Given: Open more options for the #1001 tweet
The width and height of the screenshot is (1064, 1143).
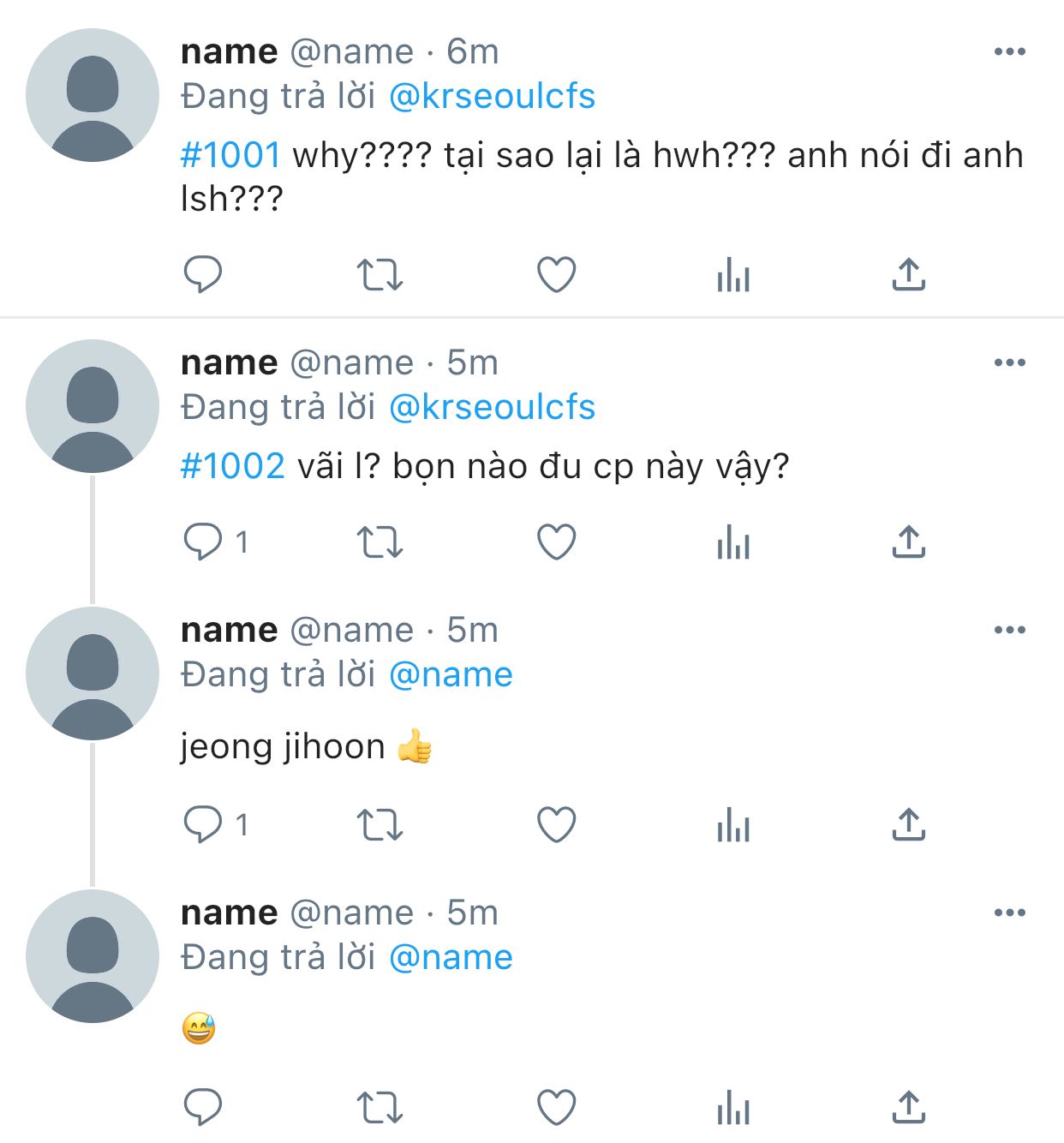Looking at the screenshot, I should [x=1010, y=51].
